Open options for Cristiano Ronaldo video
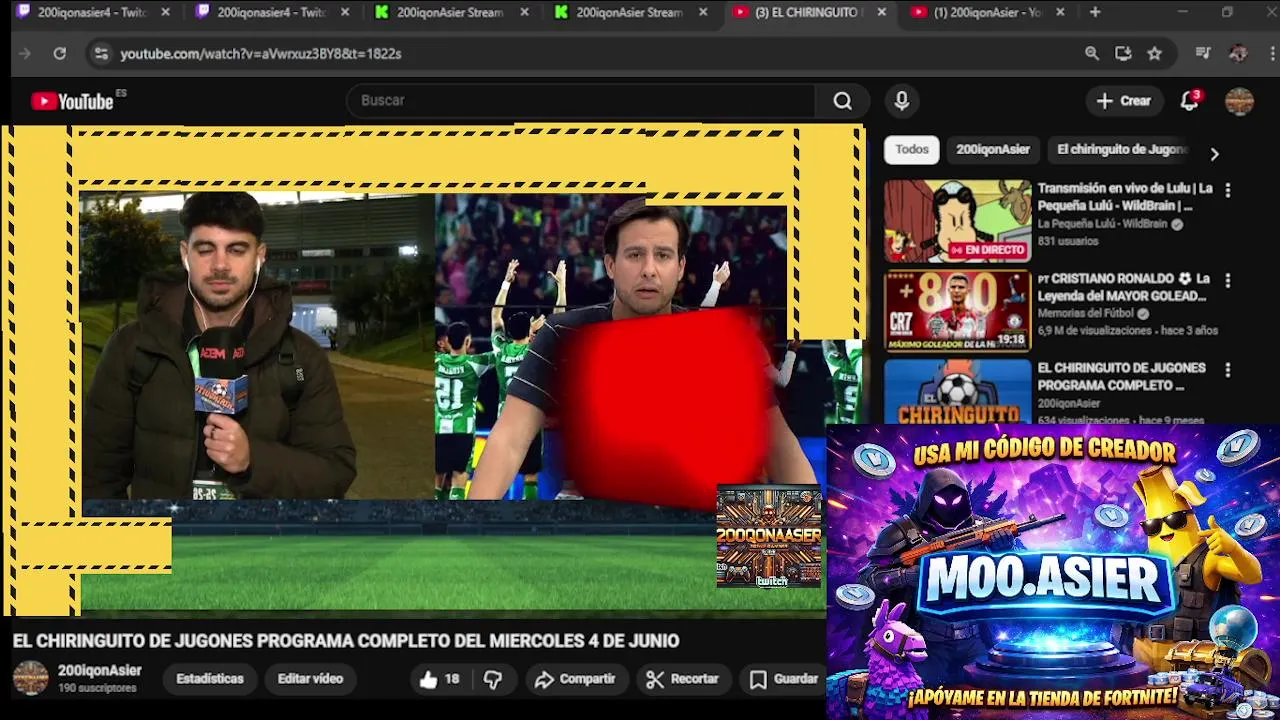 coord(1228,281)
